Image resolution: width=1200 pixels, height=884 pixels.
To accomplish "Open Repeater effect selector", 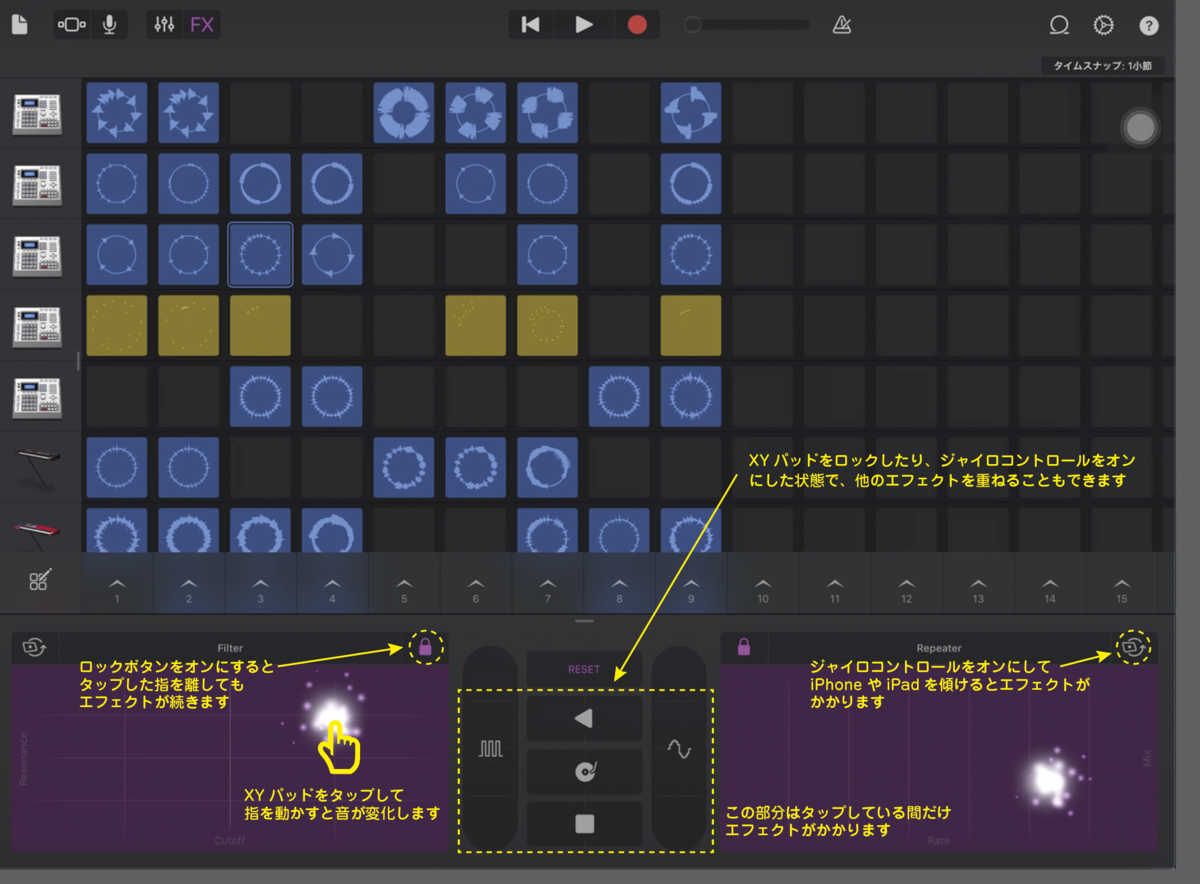I will point(938,648).
